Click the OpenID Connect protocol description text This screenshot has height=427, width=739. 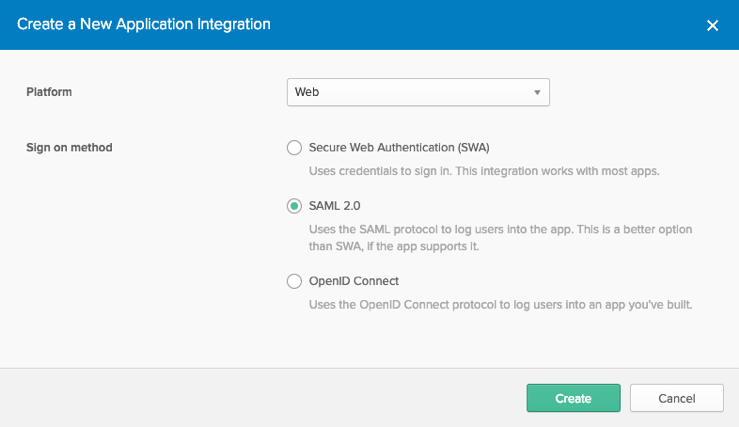(500, 303)
